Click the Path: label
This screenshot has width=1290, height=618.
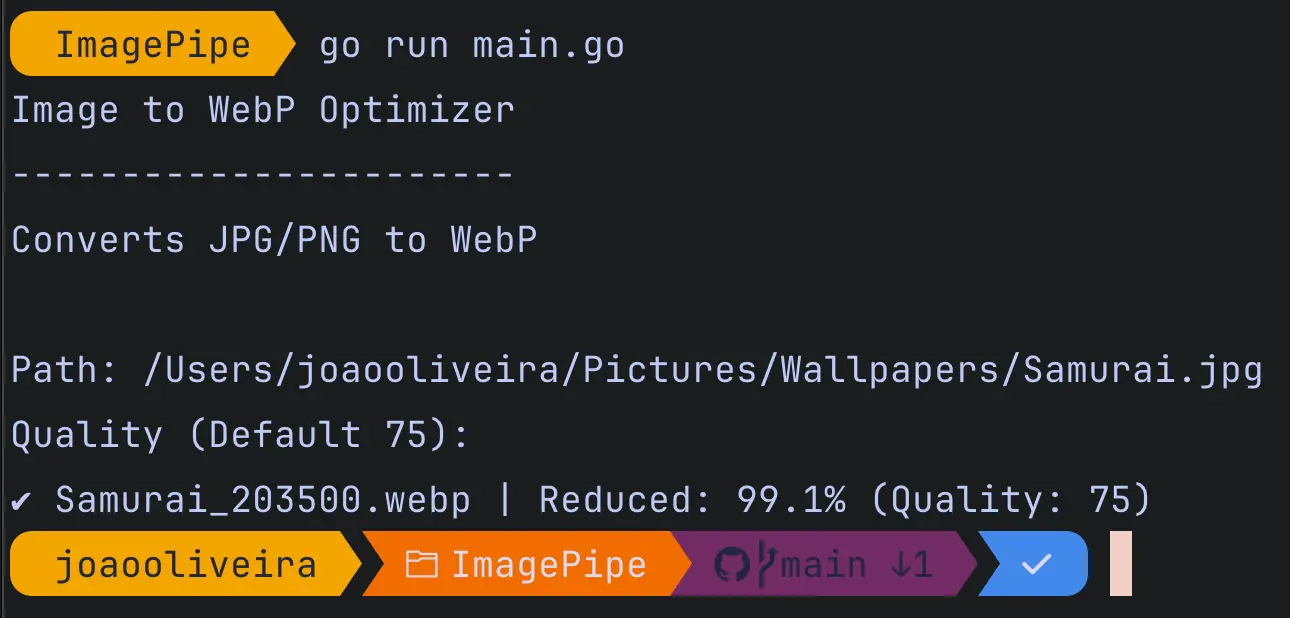click(x=66, y=371)
